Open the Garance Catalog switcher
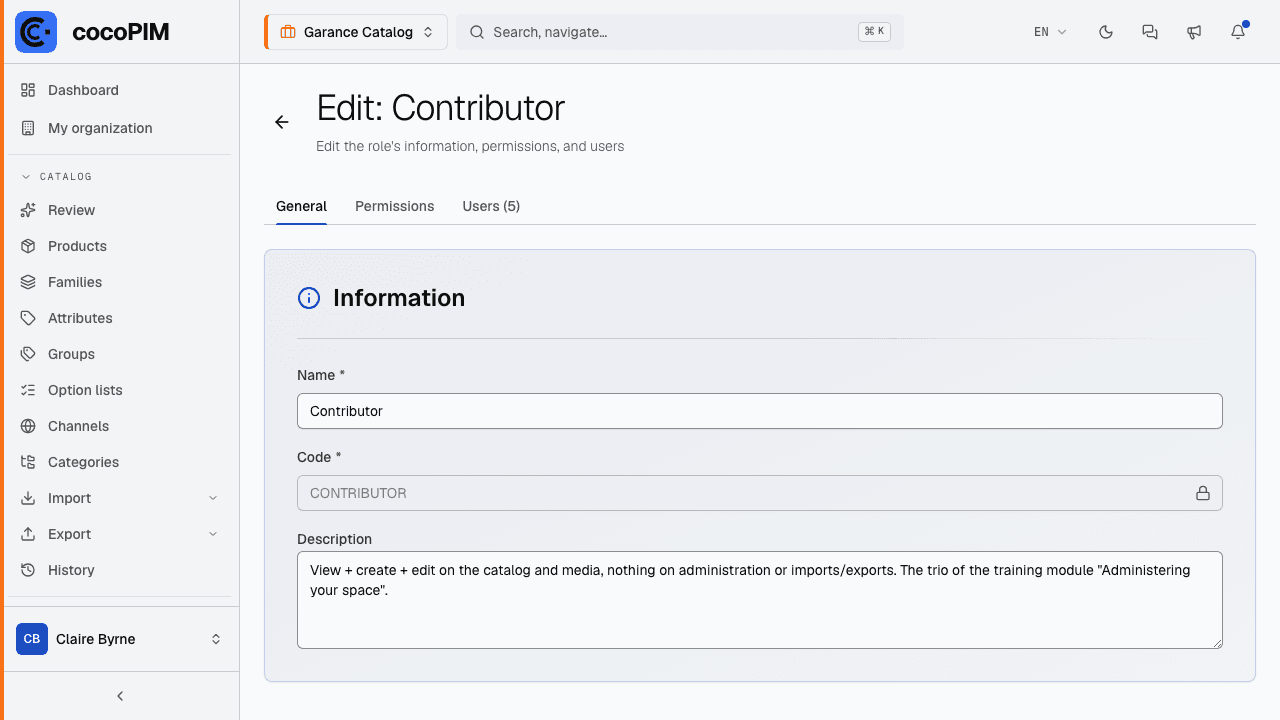This screenshot has width=1280, height=720. (x=356, y=32)
